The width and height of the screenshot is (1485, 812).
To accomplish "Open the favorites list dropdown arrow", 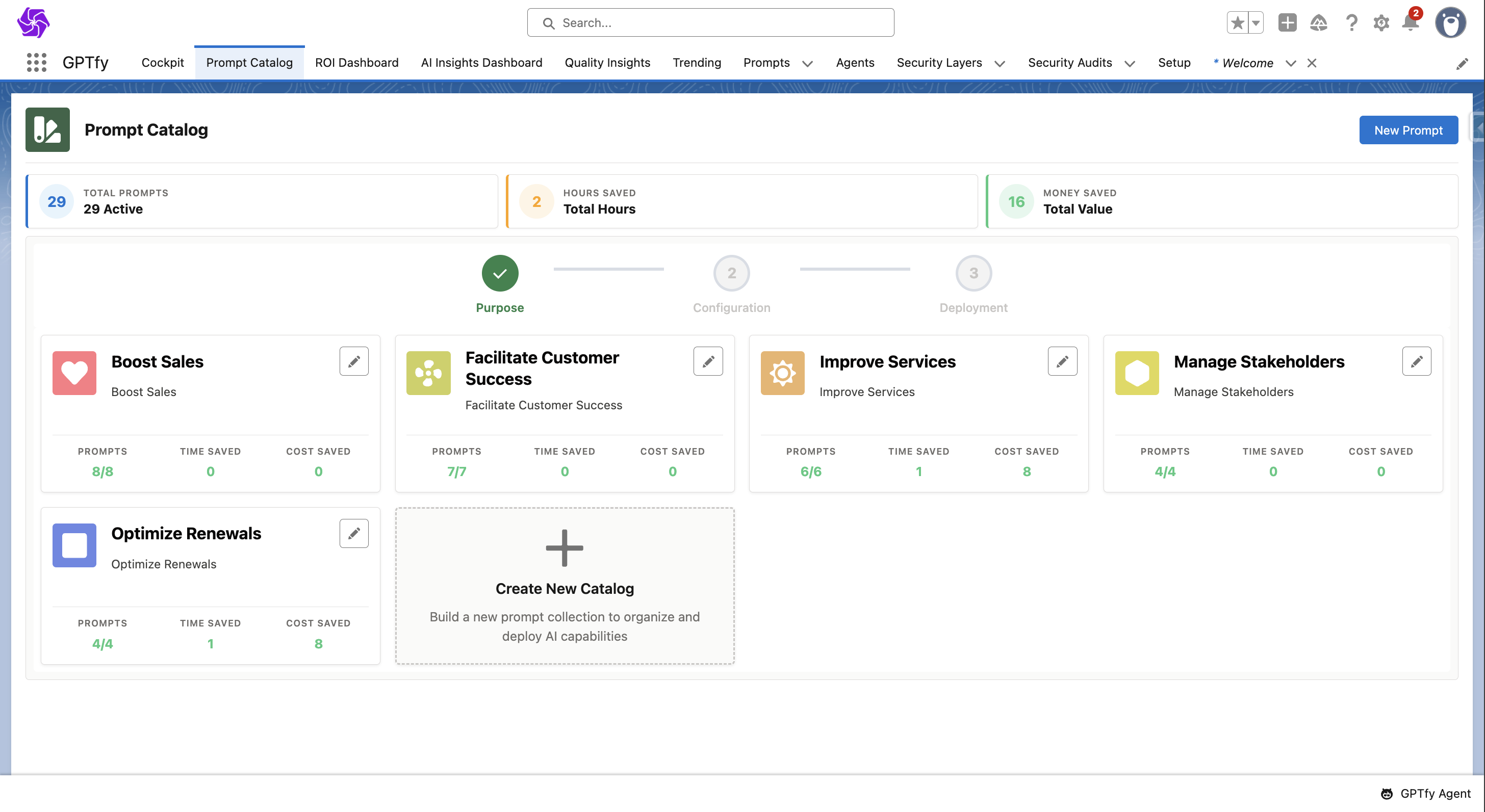I will click(1255, 23).
